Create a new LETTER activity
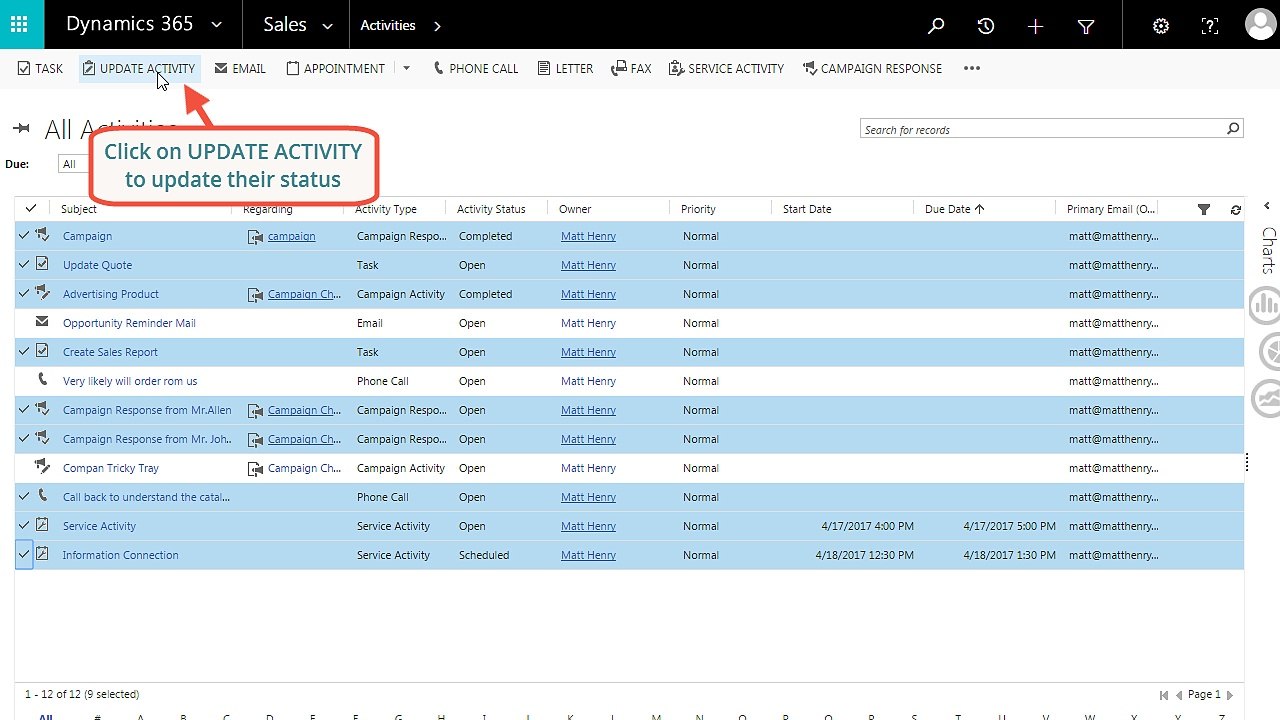The image size is (1280, 720). pos(565,69)
